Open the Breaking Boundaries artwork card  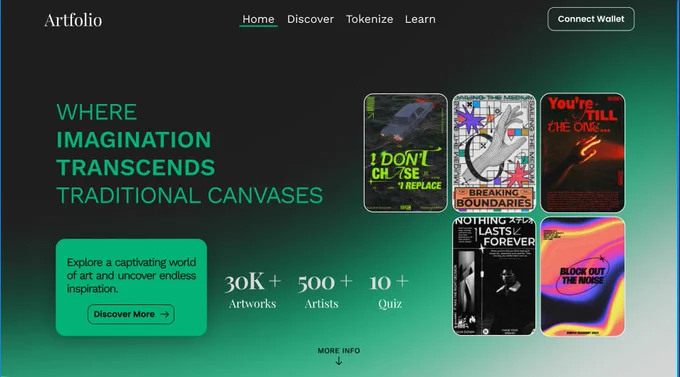(494, 153)
